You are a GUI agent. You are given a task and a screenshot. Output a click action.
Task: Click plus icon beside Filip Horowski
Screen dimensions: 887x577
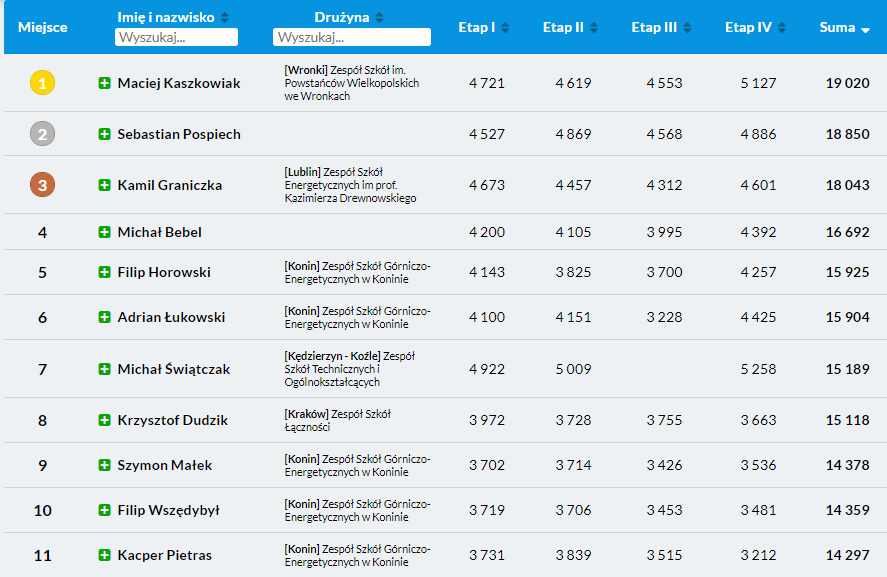[104, 272]
